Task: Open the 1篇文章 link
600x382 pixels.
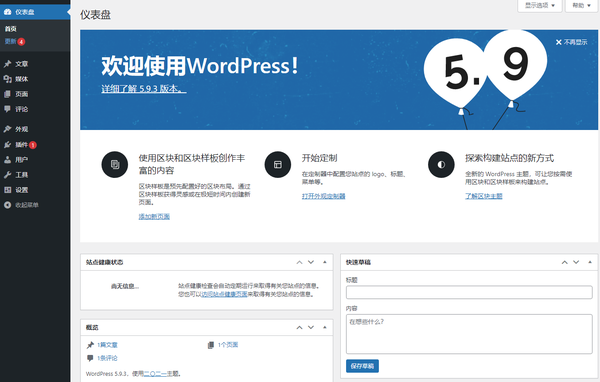Action: point(107,345)
